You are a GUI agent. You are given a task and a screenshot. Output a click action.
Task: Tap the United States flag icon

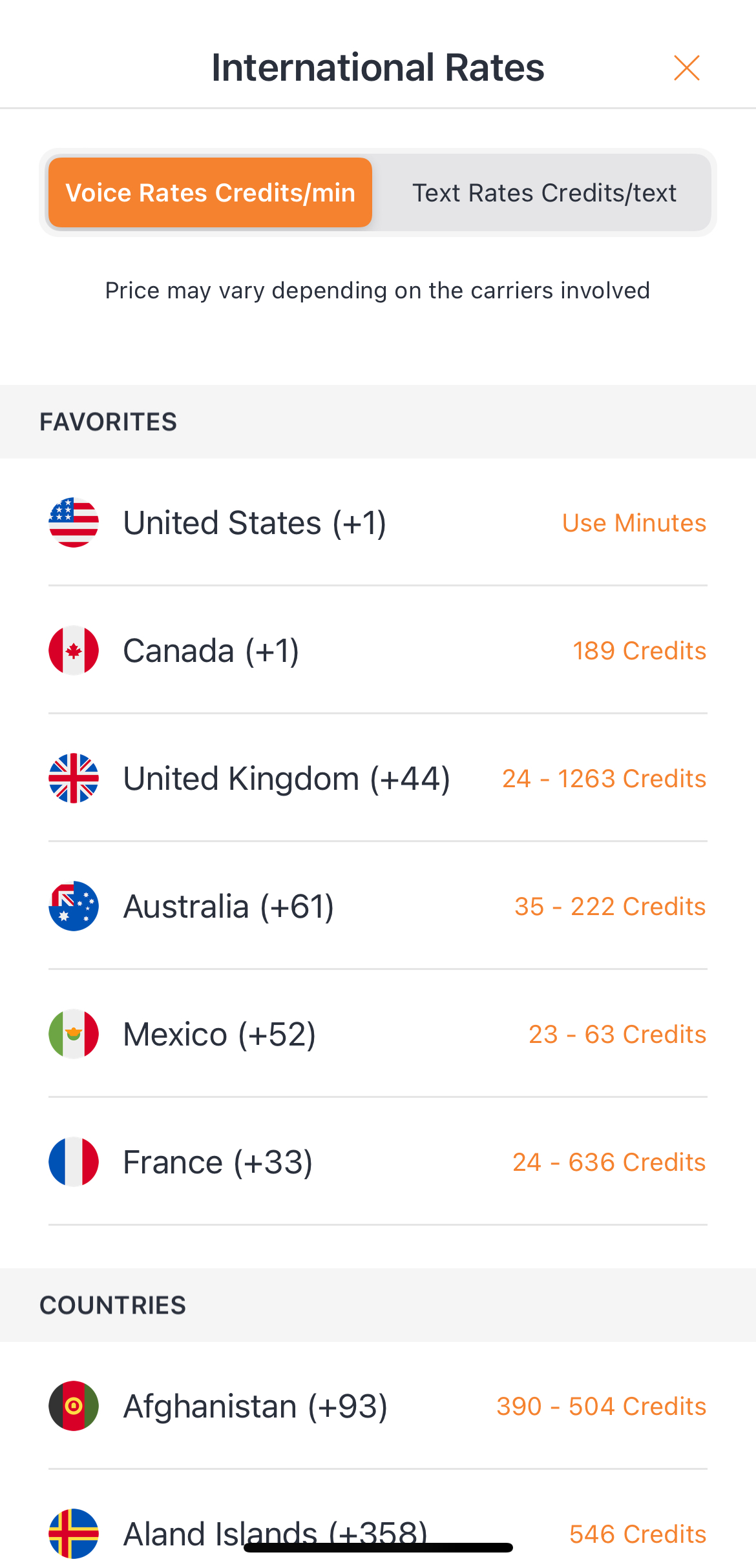tap(74, 522)
